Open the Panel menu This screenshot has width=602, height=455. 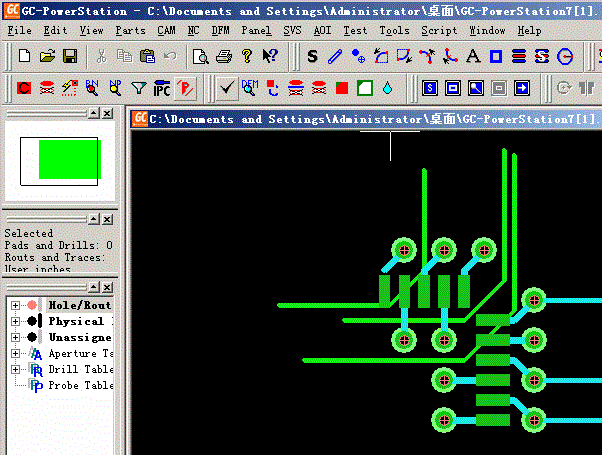click(256, 30)
